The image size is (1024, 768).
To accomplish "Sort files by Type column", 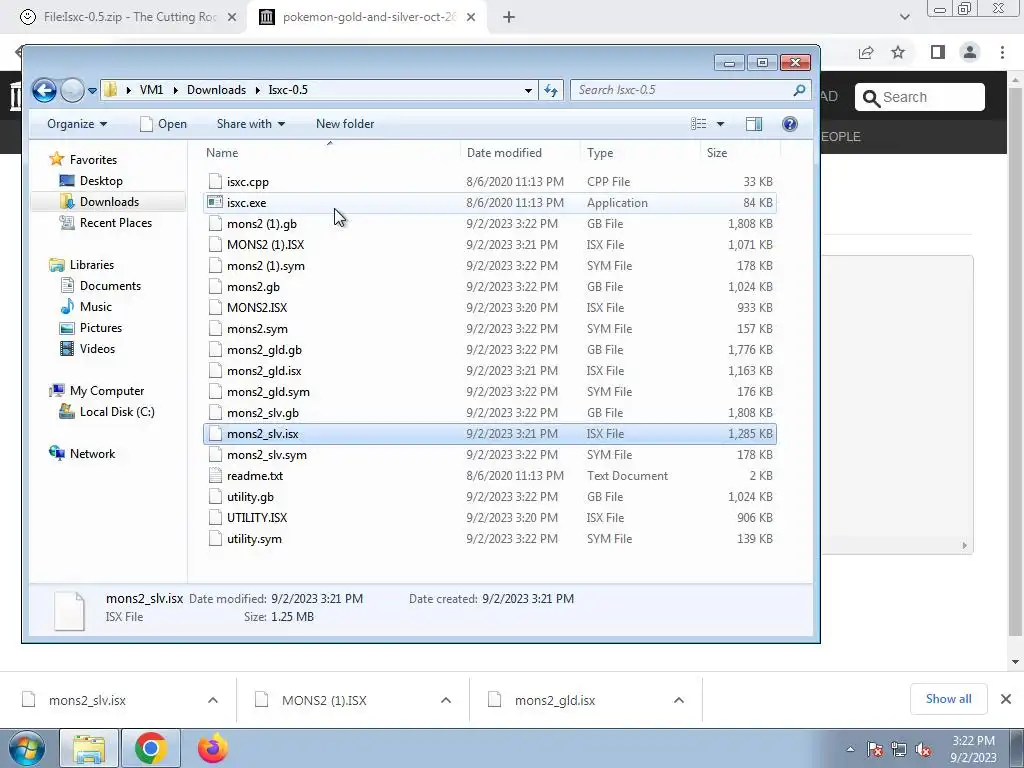I will click(x=640, y=153).
